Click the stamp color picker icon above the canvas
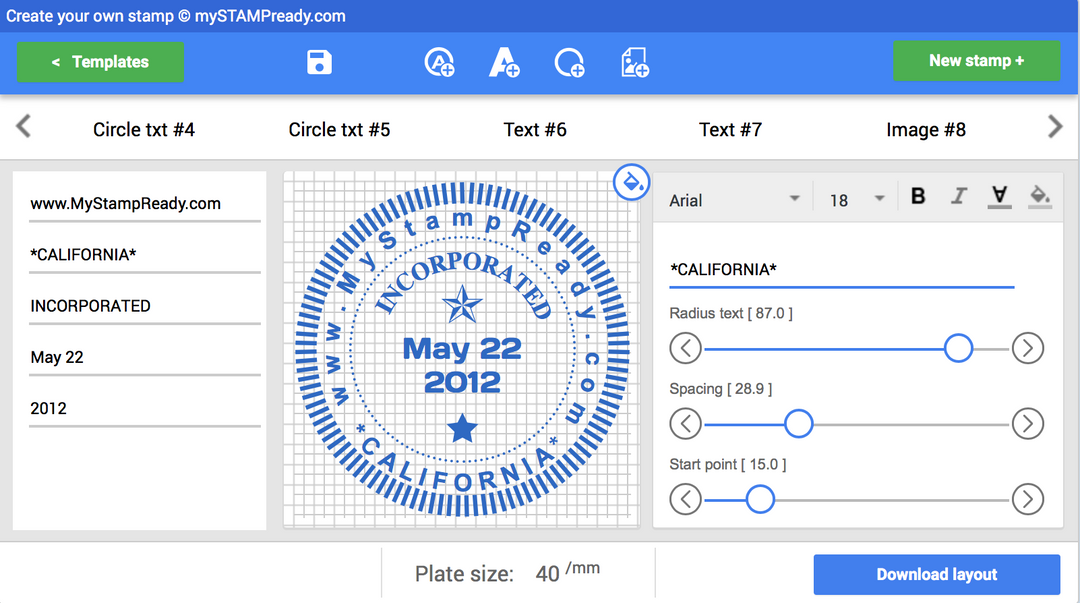This screenshot has width=1080, height=603. click(631, 183)
